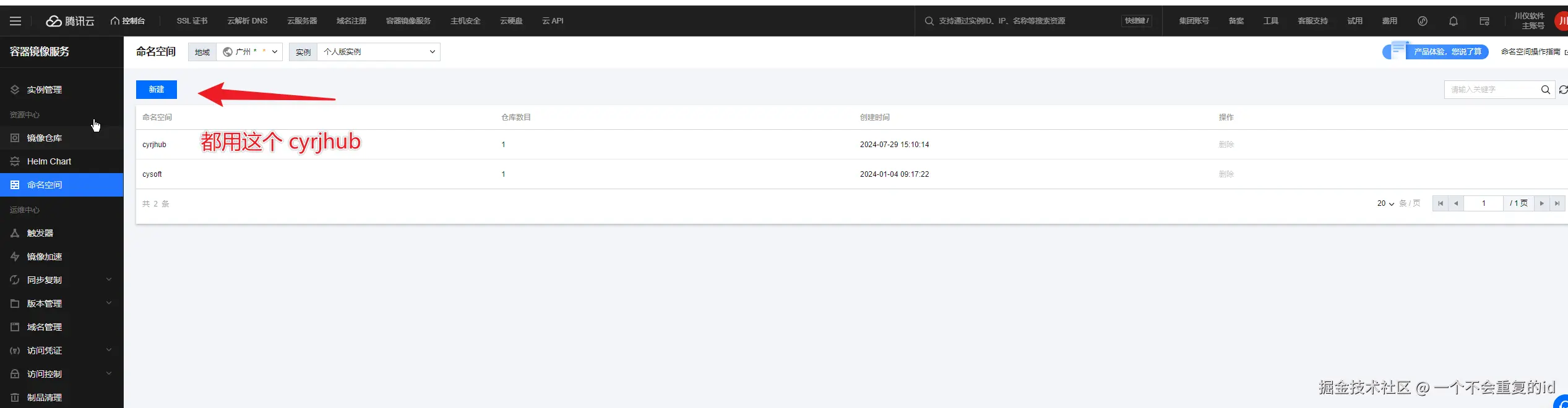This screenshot has height=408, width=1568.
Task: Open the 个人版实例 instance dropdown
Action: click(379, 52)
